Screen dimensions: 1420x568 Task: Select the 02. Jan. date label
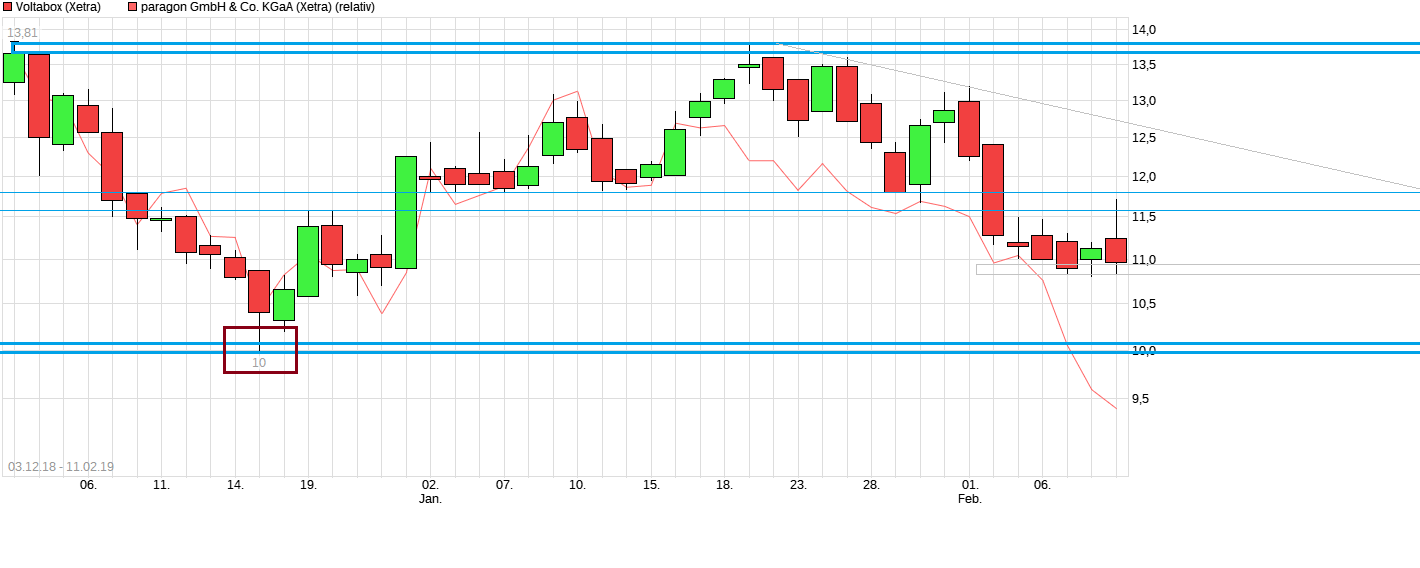(x=430, y=491)
